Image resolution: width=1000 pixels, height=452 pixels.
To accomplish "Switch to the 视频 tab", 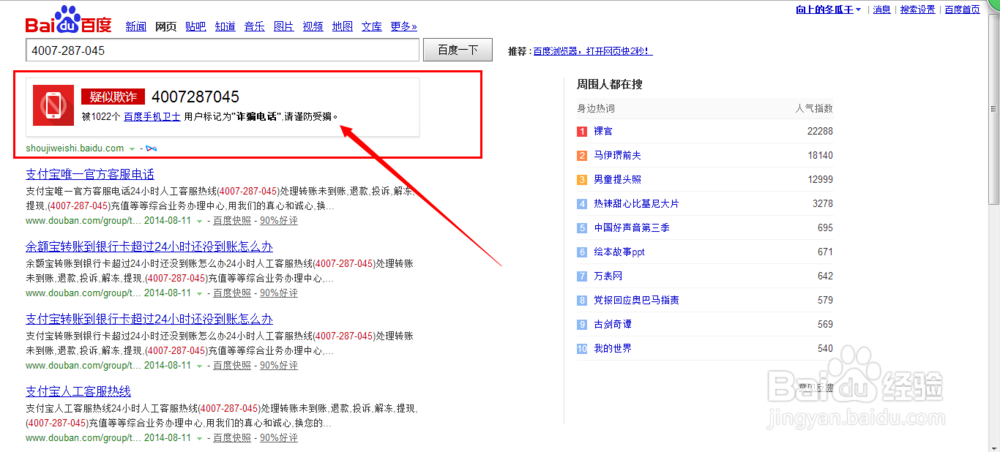I will tap(313, 27).
